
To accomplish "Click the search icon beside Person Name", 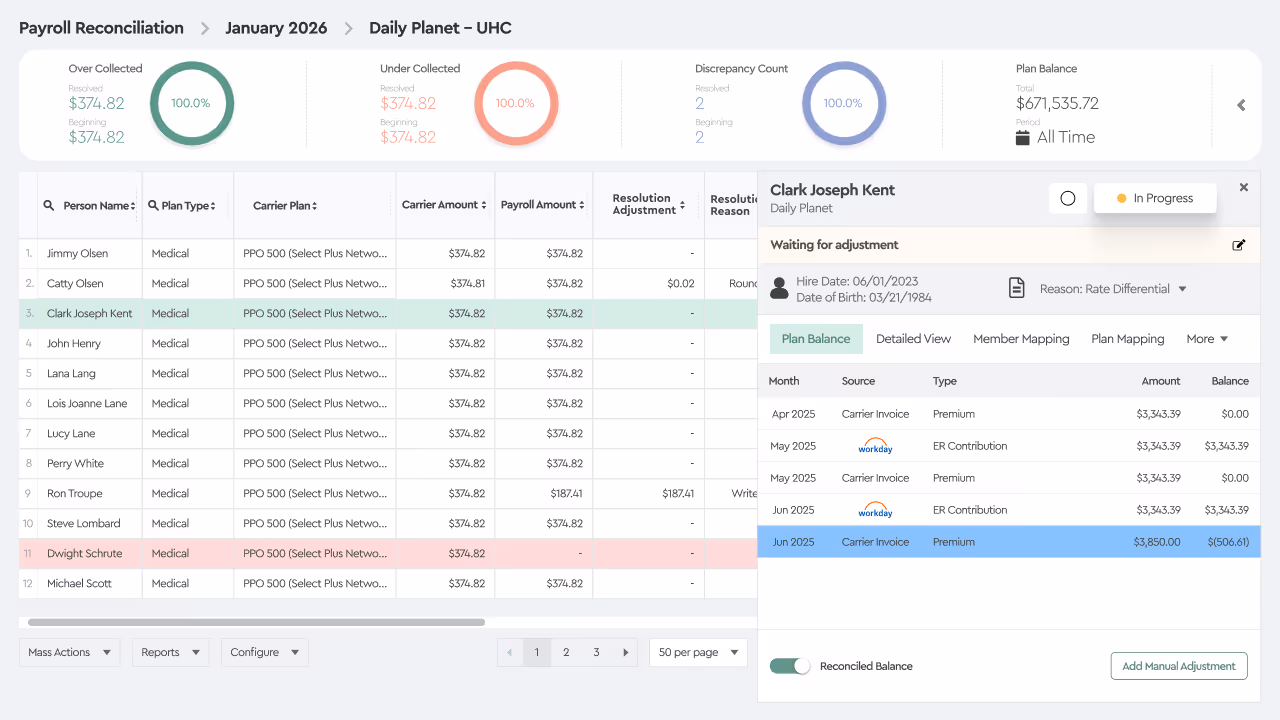I will tap(48, 206).
